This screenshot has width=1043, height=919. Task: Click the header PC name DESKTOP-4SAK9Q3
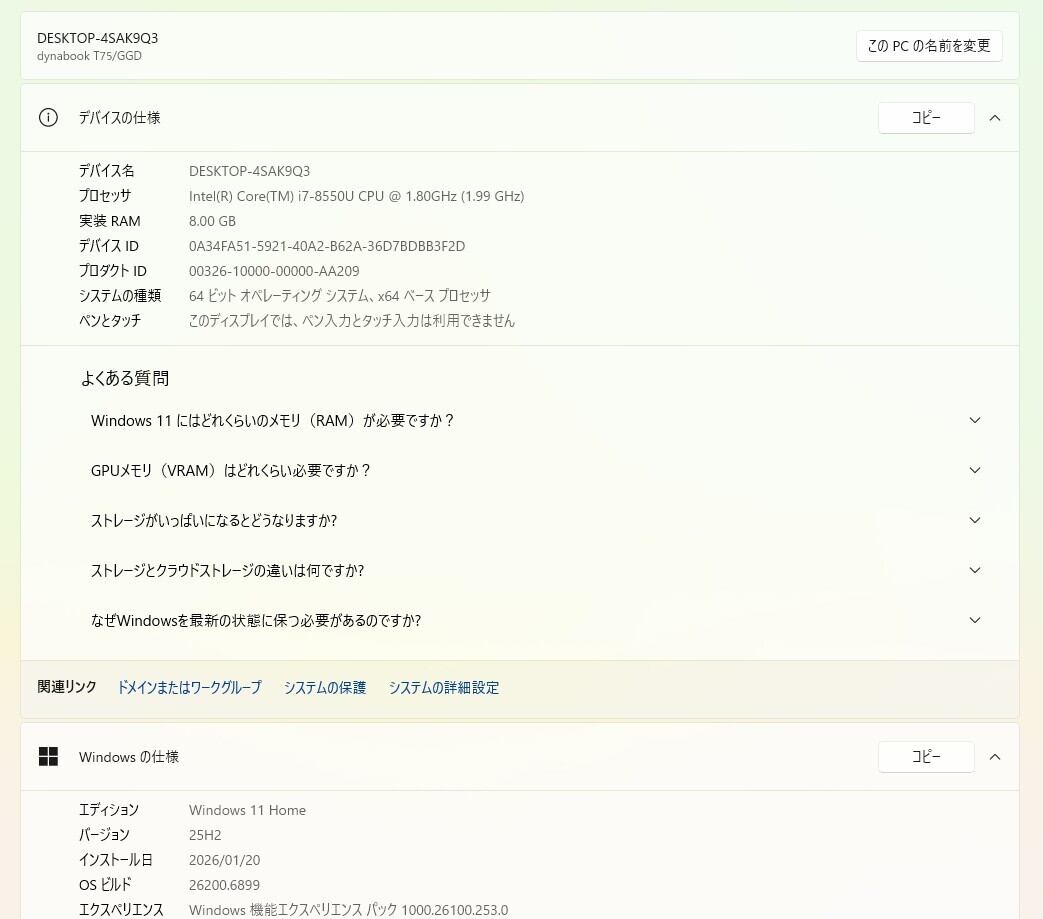[x=98, y=38]
